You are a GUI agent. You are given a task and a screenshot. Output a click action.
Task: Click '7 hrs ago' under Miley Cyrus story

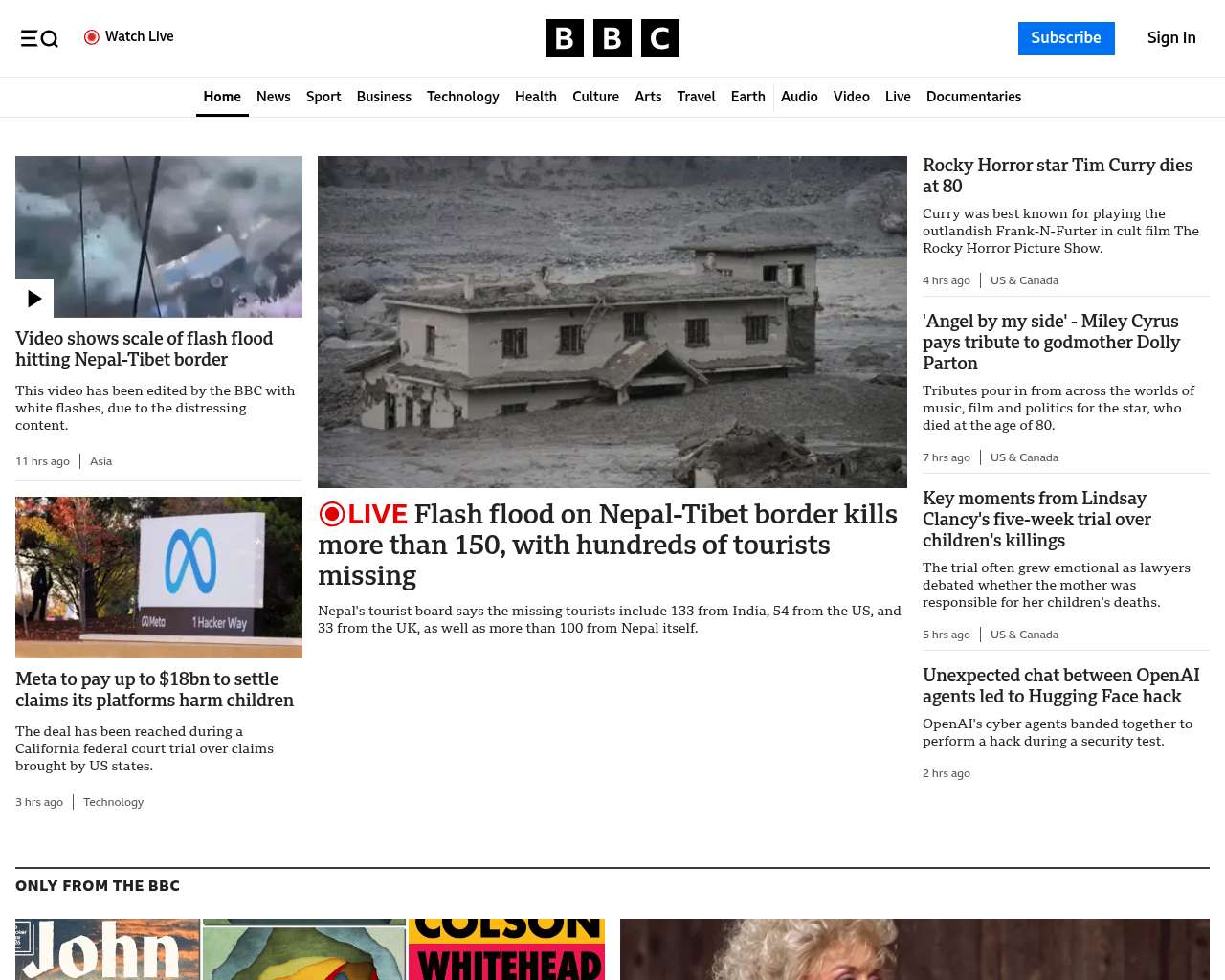click(947, 457)
